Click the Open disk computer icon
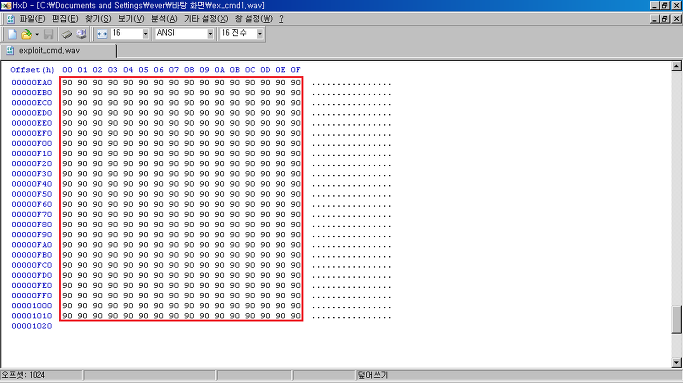This screenshot has height=383, width=683. (81, 34)
